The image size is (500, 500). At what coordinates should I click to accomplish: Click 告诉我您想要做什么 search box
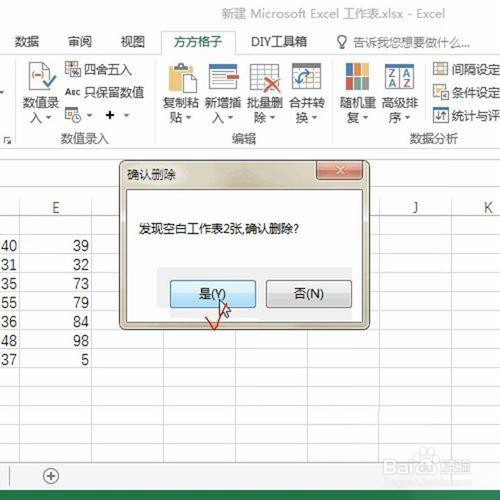pos(411,43)
